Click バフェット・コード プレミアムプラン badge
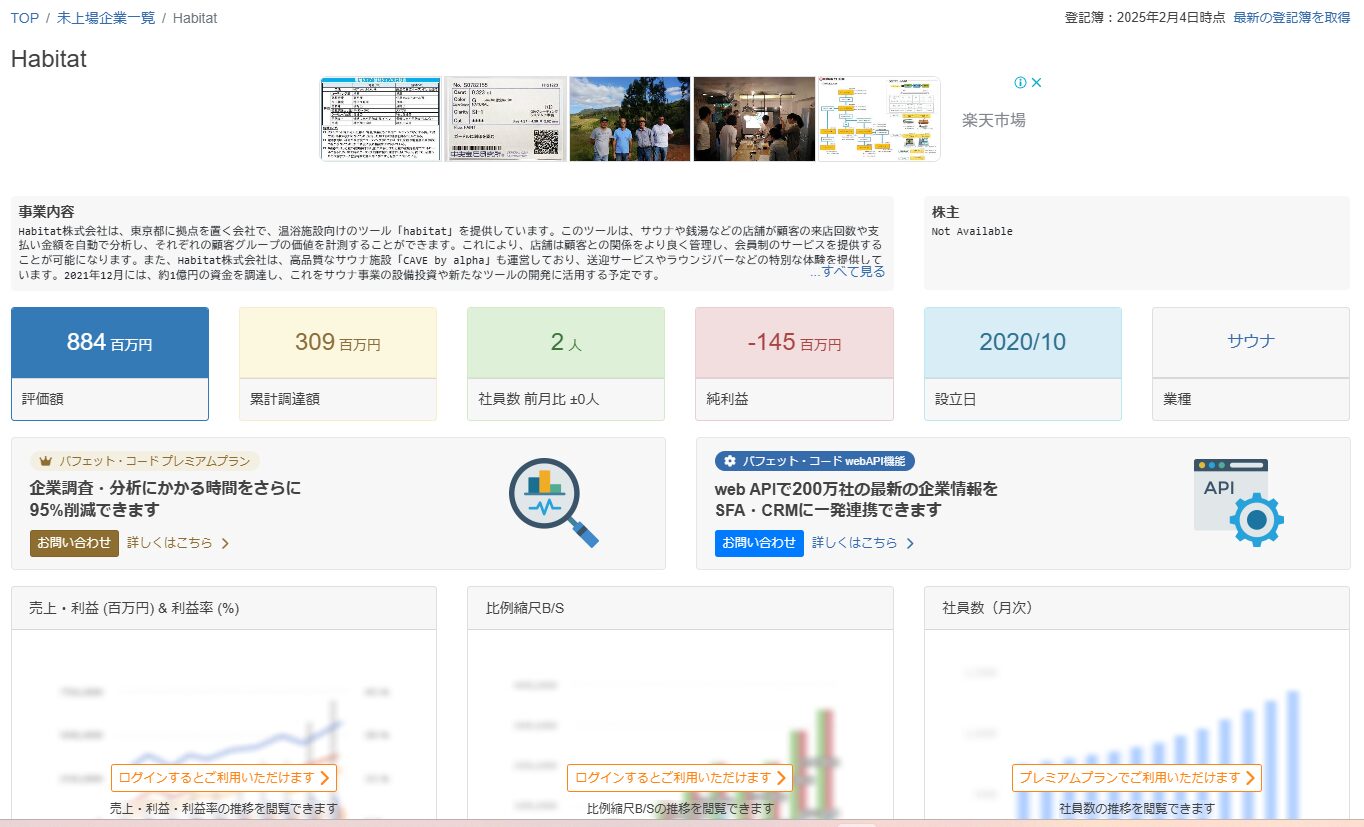 pyautogui.click(x=145, y=461)
